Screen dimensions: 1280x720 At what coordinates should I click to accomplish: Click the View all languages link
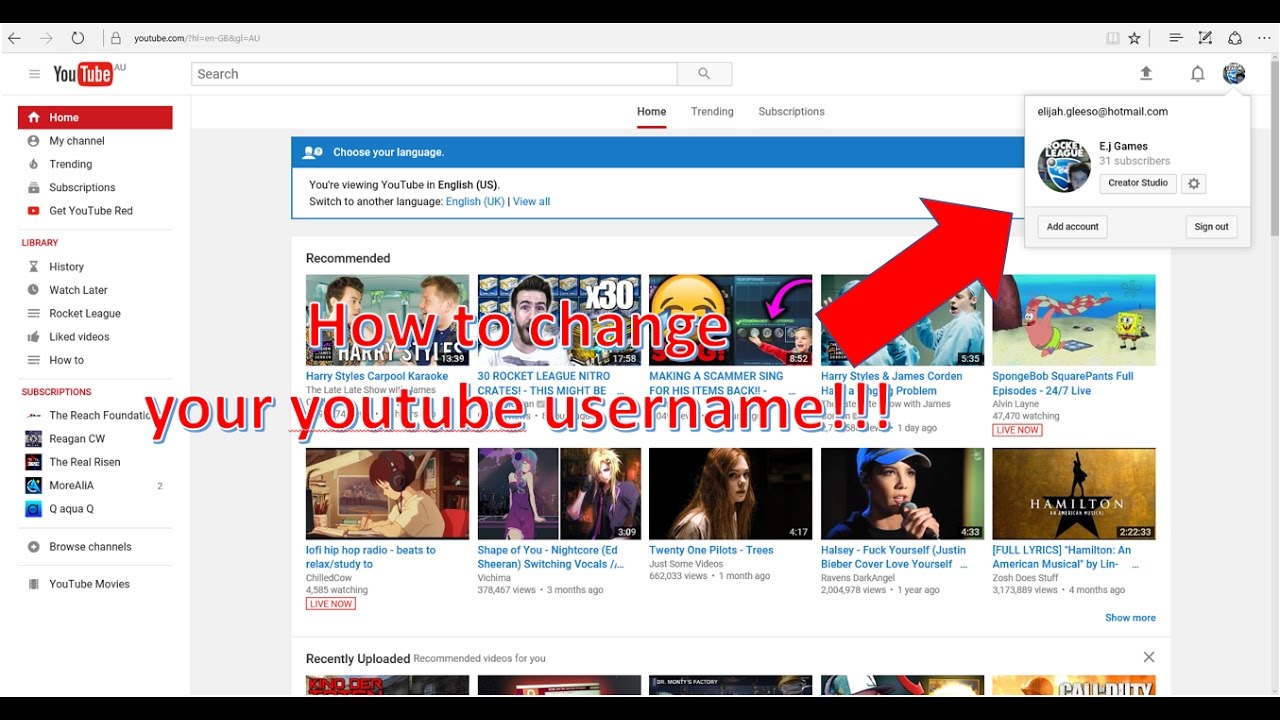click(531, 202)
